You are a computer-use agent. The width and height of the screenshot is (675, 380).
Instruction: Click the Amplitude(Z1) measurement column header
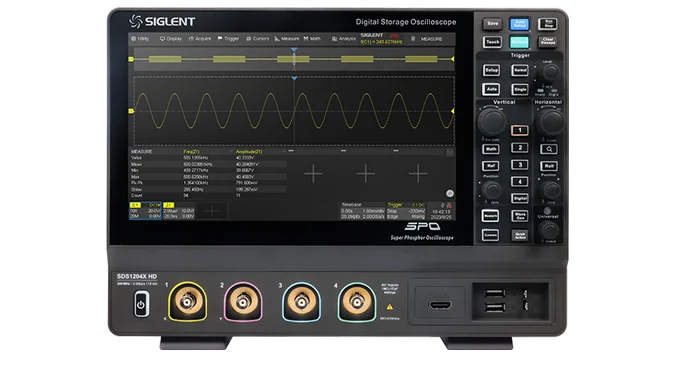[x=249, y=152]
